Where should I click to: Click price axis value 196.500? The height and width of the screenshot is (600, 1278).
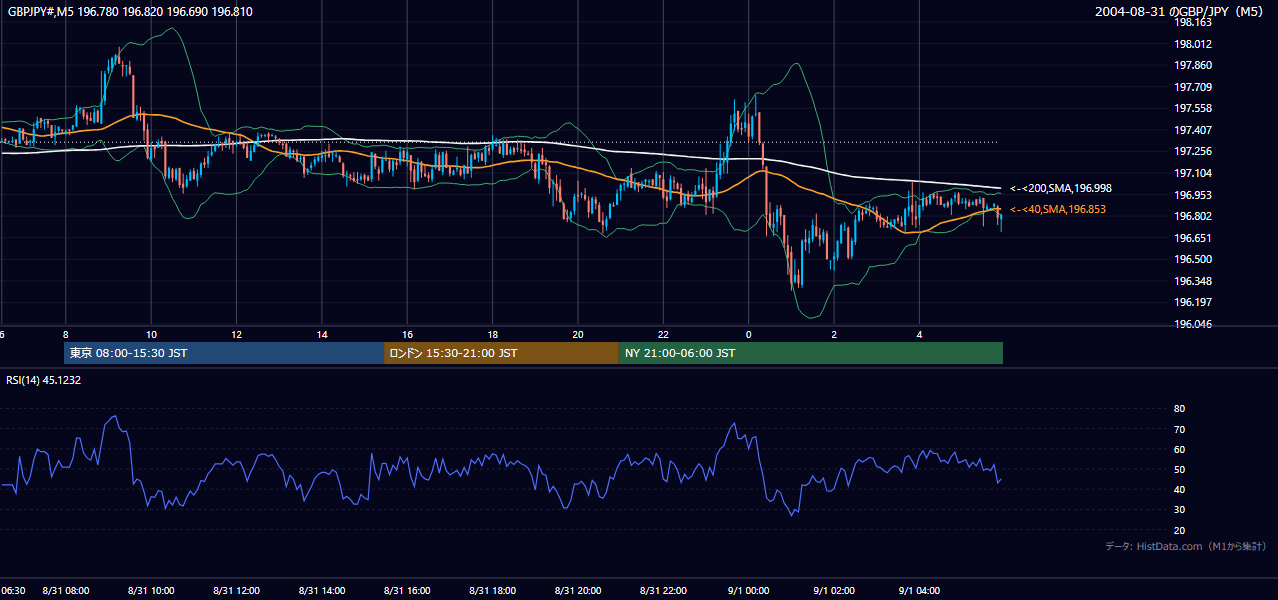(x=1192, y=259)
